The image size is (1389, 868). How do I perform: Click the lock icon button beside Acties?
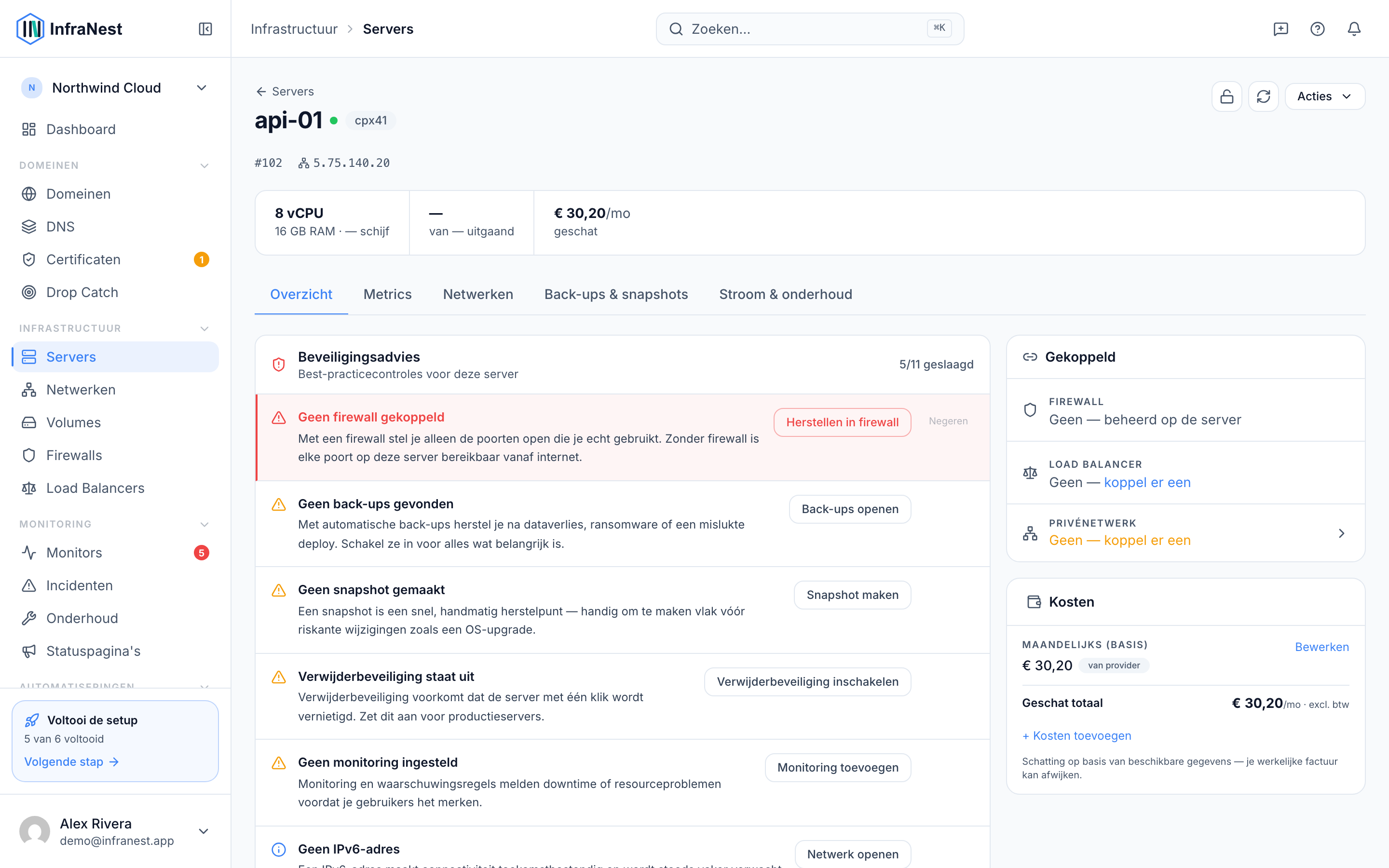(1226, 96)
